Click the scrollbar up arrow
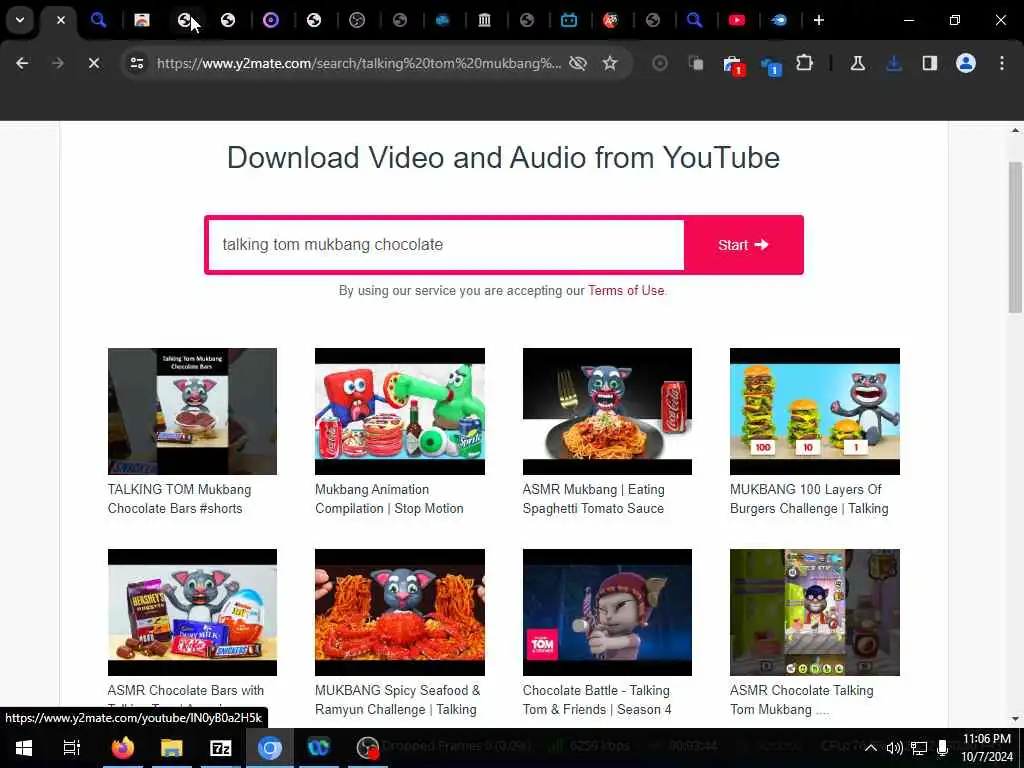The height and width of the screenshot is (768, 1024). (1015, 130)
